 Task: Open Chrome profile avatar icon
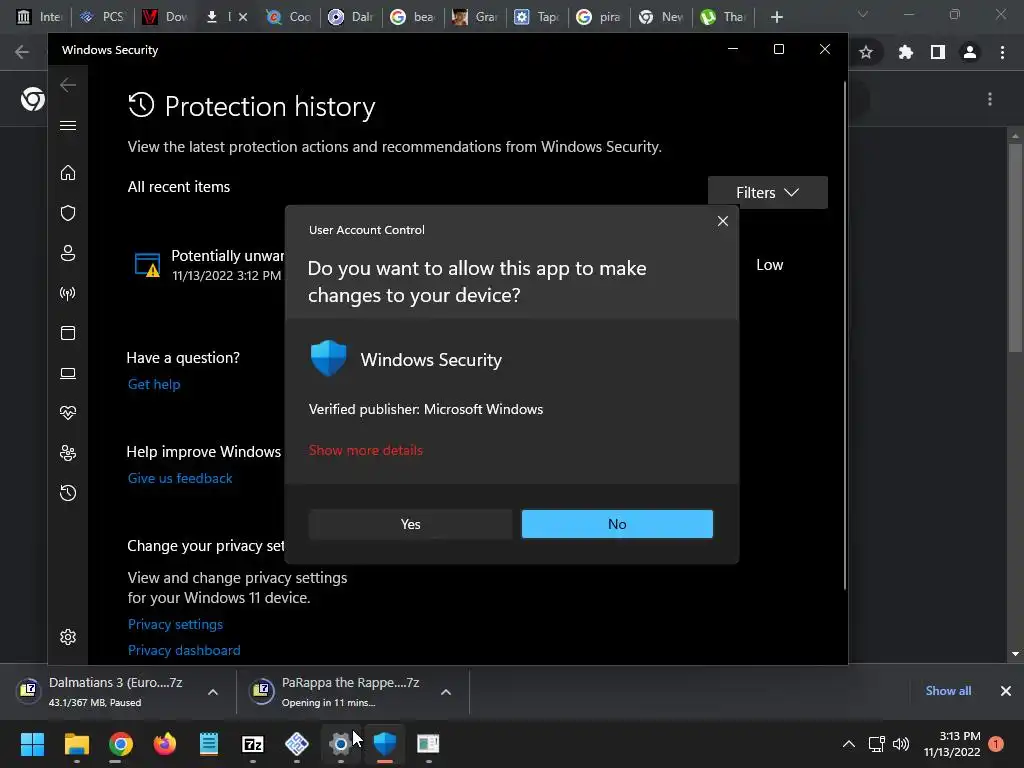point(970,52)
